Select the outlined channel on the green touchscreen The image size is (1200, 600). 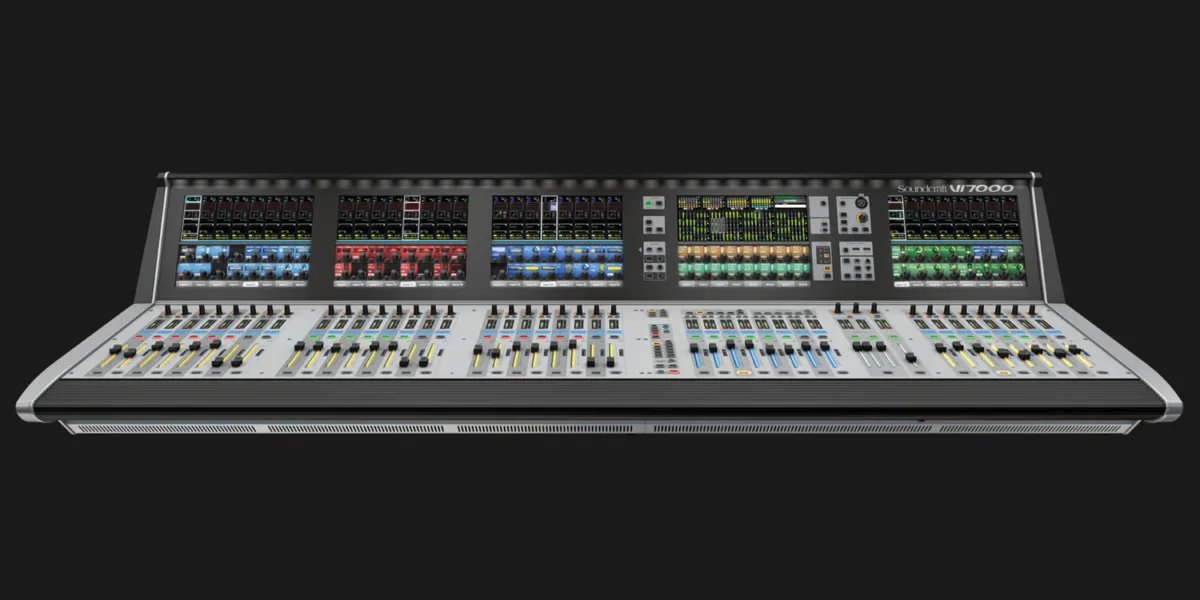pyautogui.click(x=896, y=217)
